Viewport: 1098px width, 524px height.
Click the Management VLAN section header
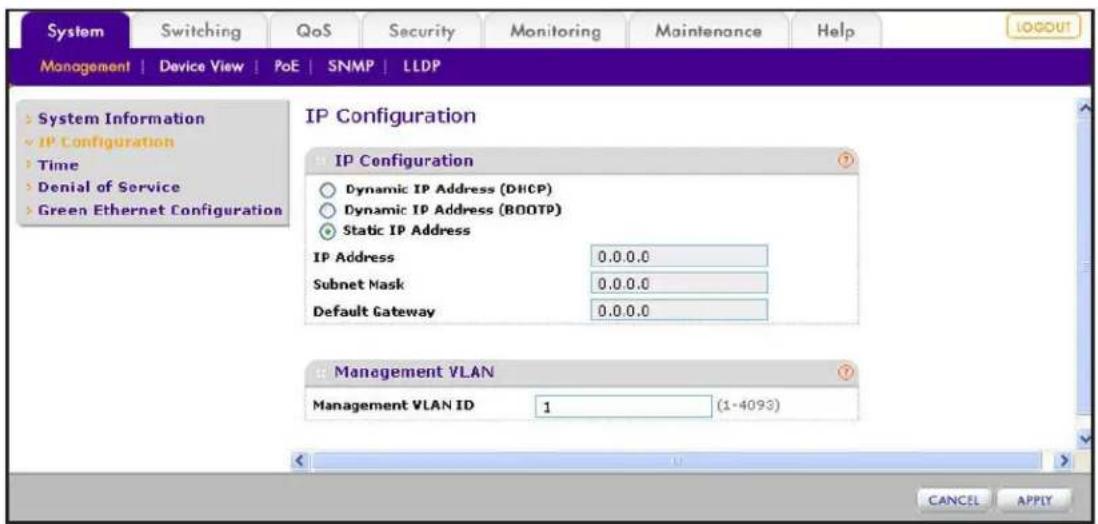[581, 373]
